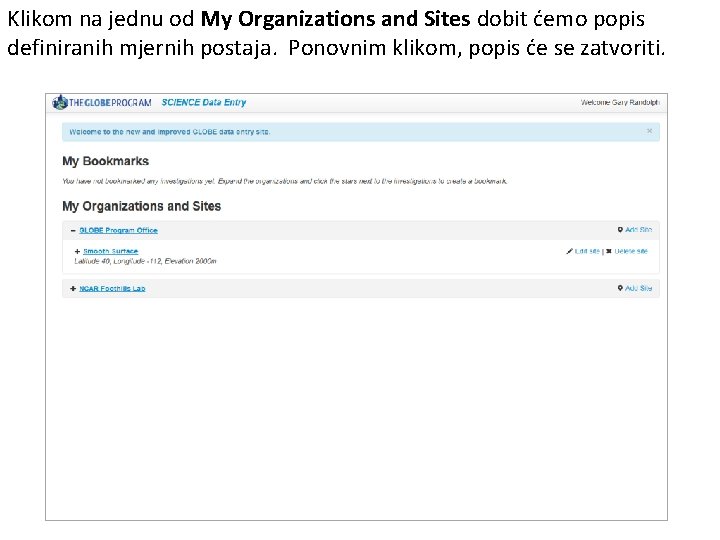The width and height of the screenshot is (720, 540).
Task: Expand the Smooth Surface site
Action: (77, 252)
